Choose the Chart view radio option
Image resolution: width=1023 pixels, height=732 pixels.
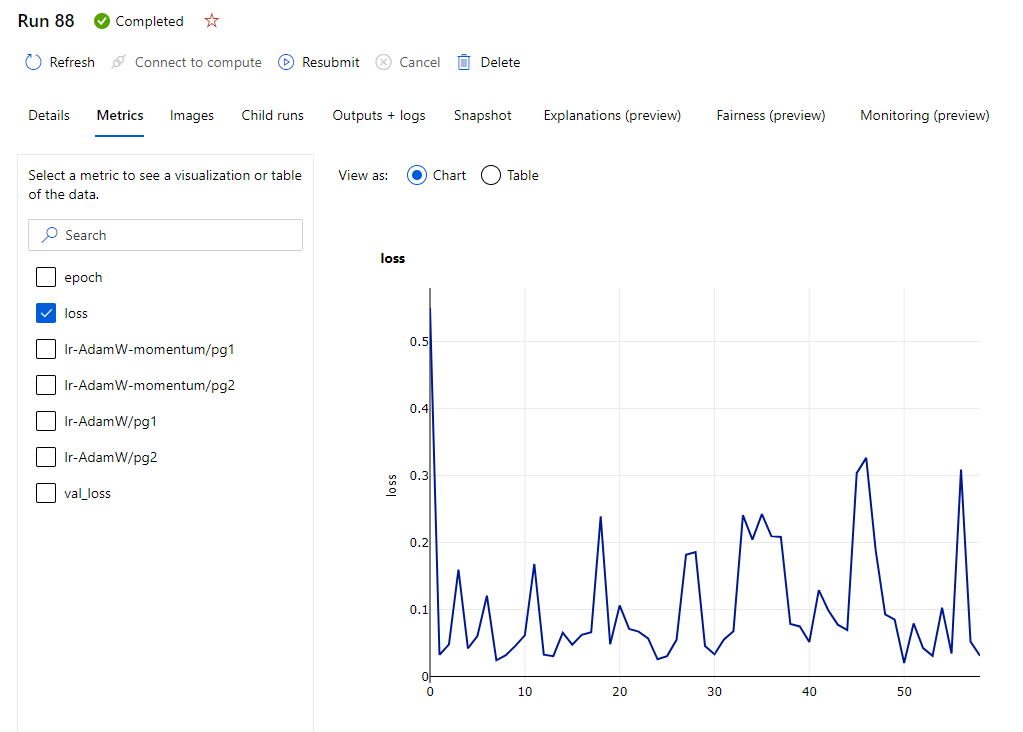tap(417, 175)
